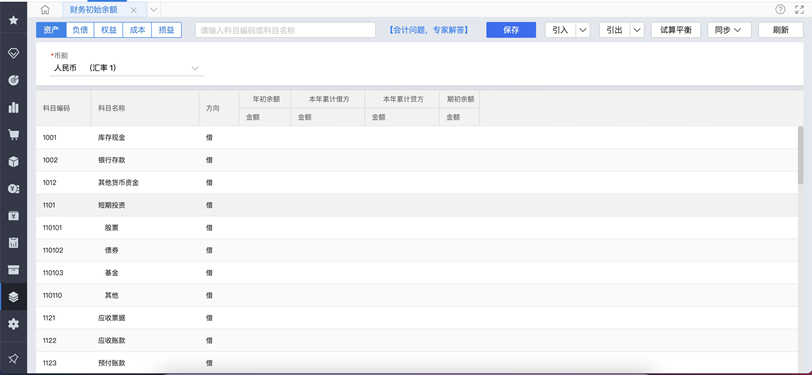The width and height of the screenshot is (812, 375).
Task: Open the star favorites icon in sidebar
Action: 13,20
